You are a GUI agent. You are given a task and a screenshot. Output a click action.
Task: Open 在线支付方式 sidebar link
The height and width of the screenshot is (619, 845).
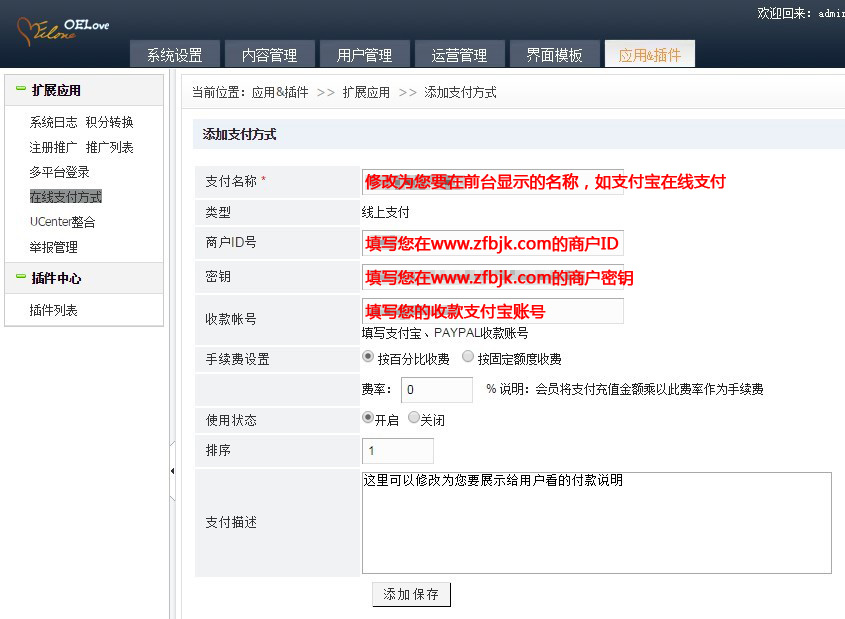66,197
